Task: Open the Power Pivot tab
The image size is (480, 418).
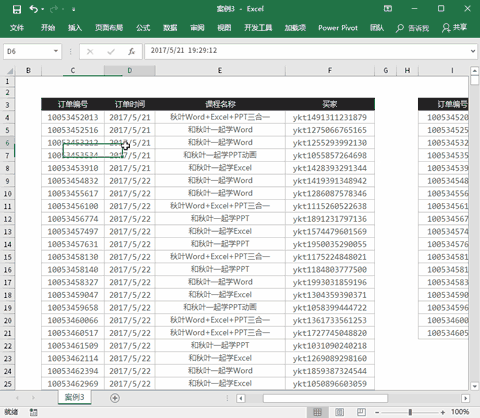Action: click(338, 28)
